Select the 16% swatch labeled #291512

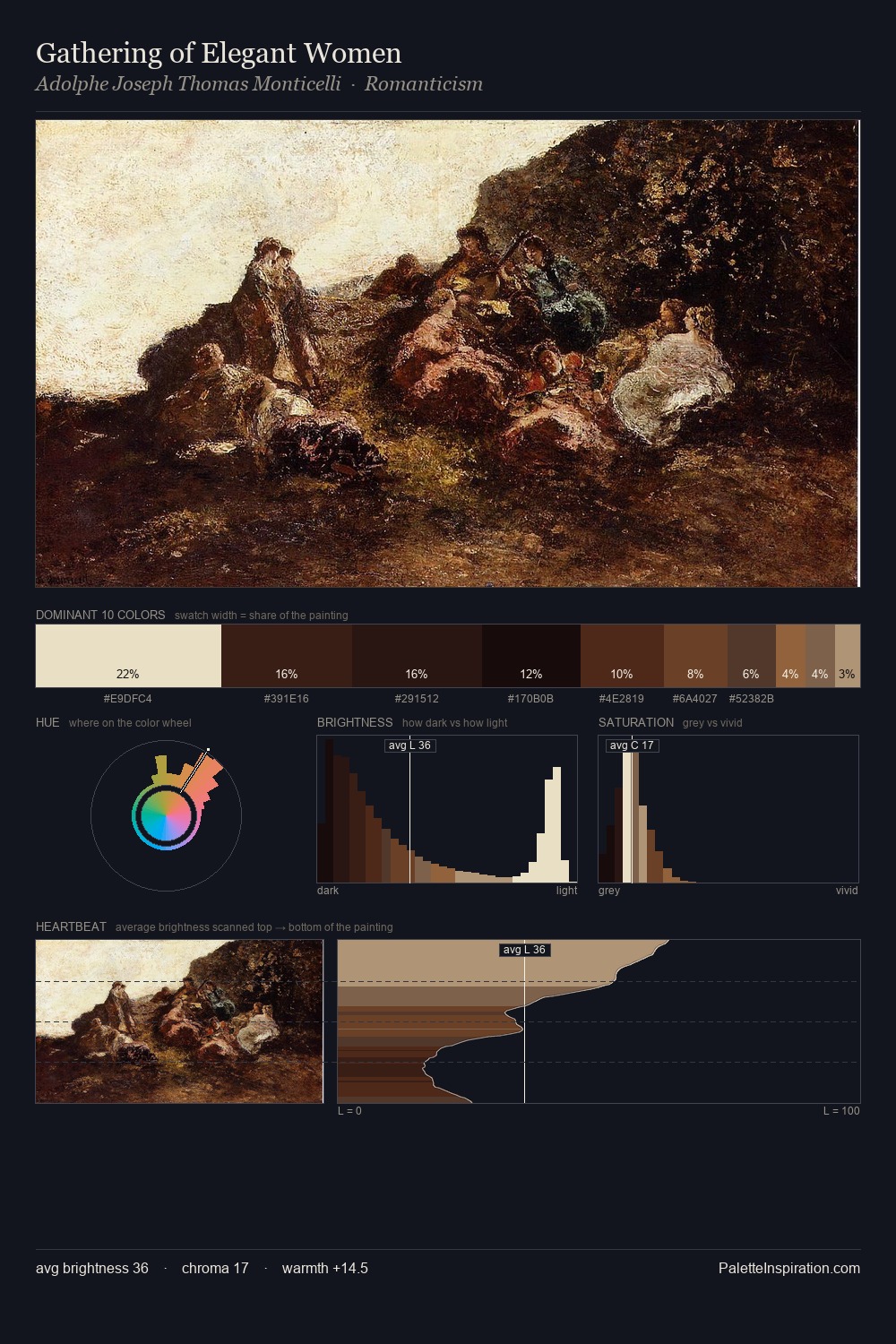pyautogui.click(x=417, y=656)
